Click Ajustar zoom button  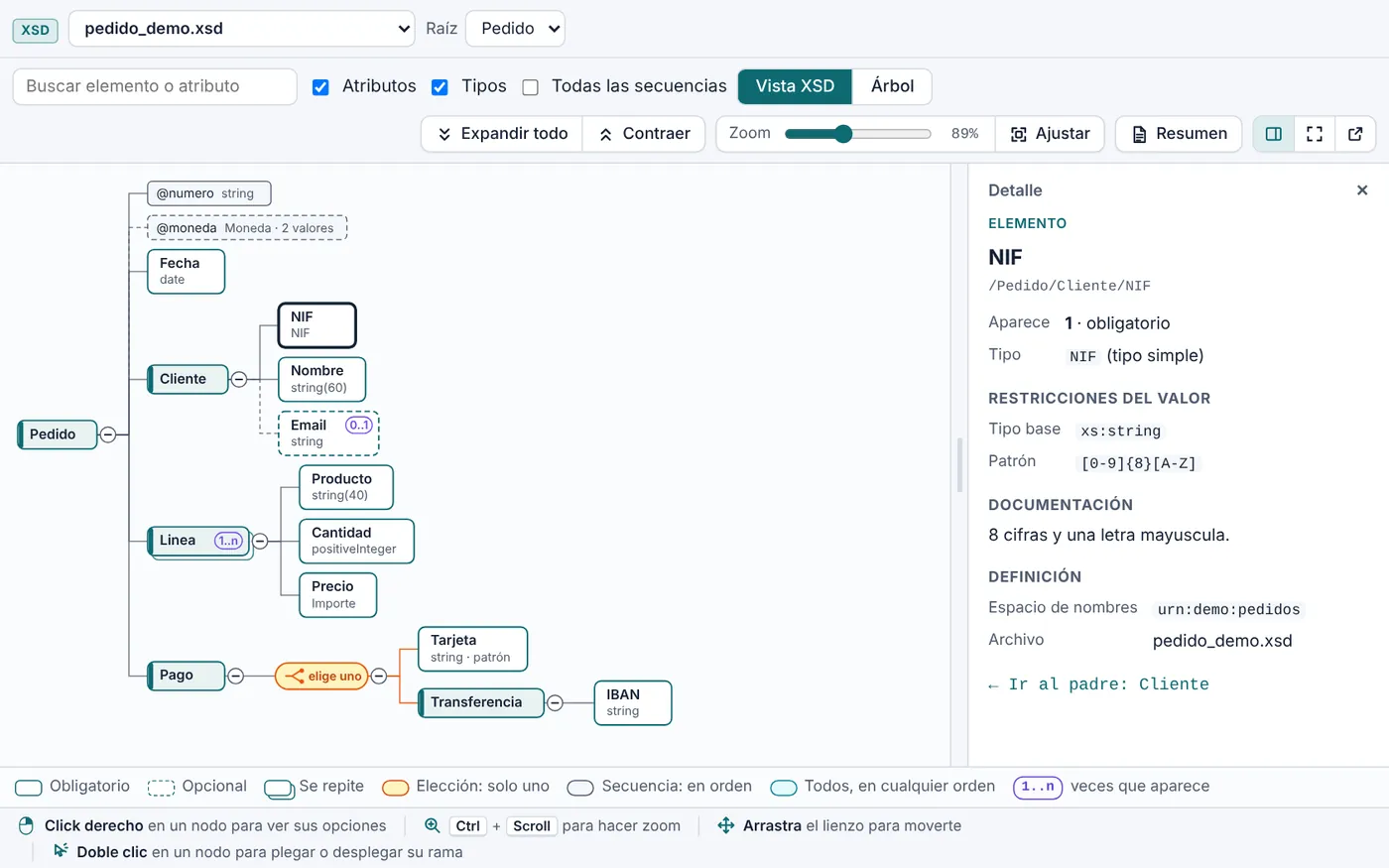pyautogui.click(x=1050, y=134)
